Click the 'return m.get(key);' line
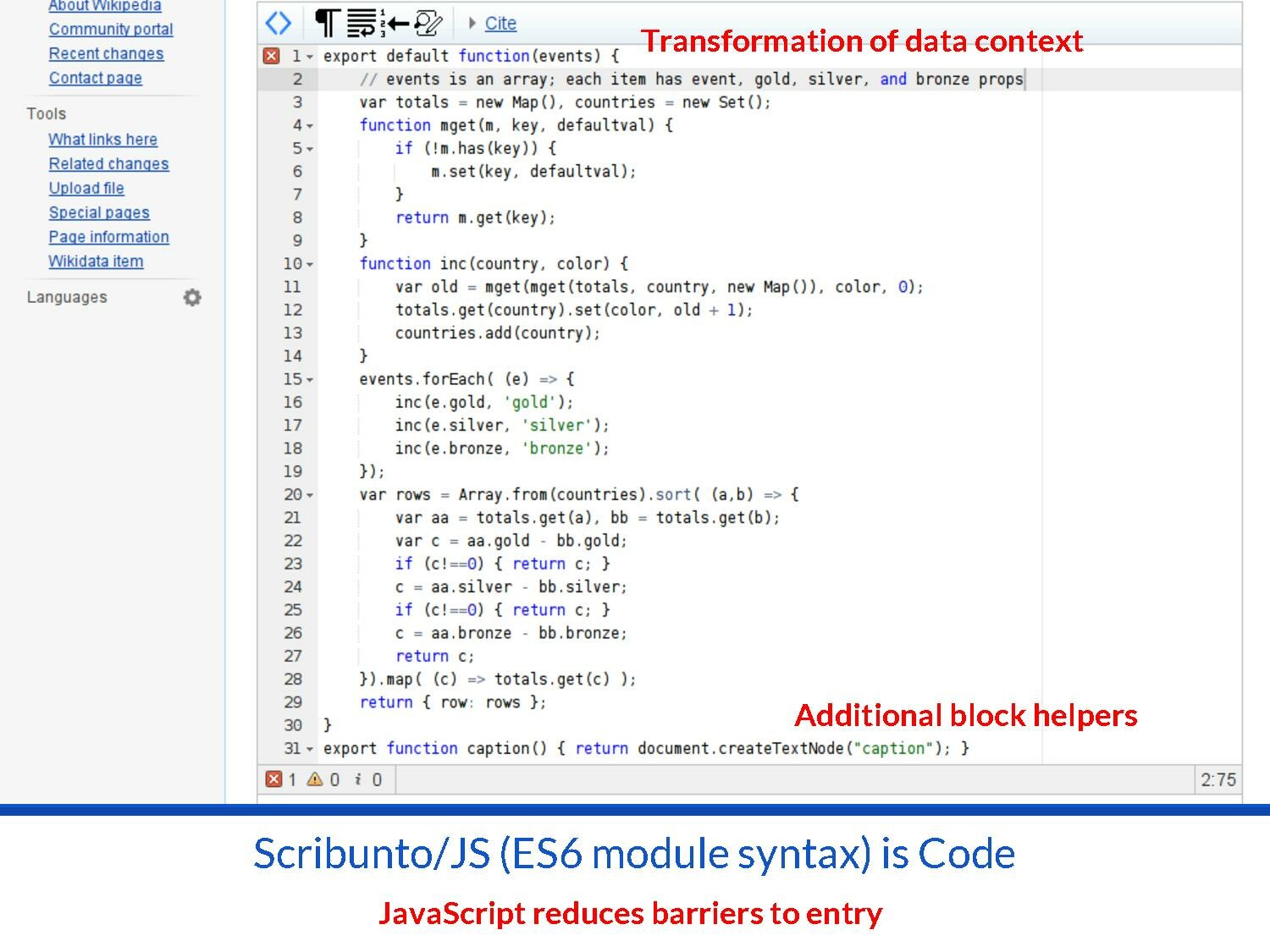The image size is (1270, 952). (475, 217)
